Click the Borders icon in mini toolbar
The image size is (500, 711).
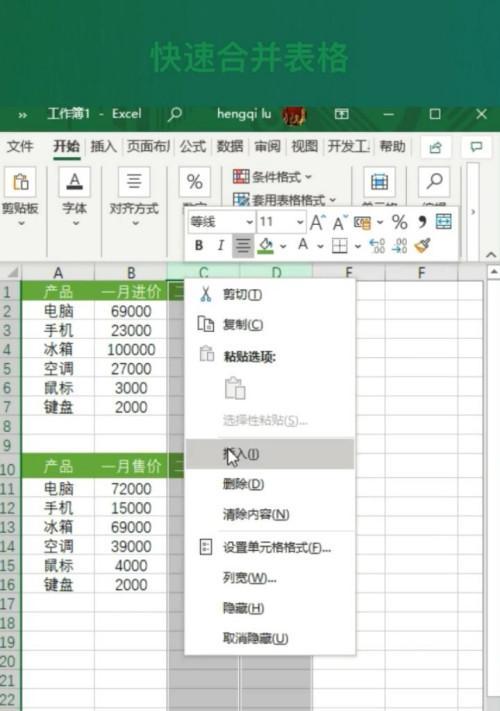pyautogui.click(x=340, y=246)
